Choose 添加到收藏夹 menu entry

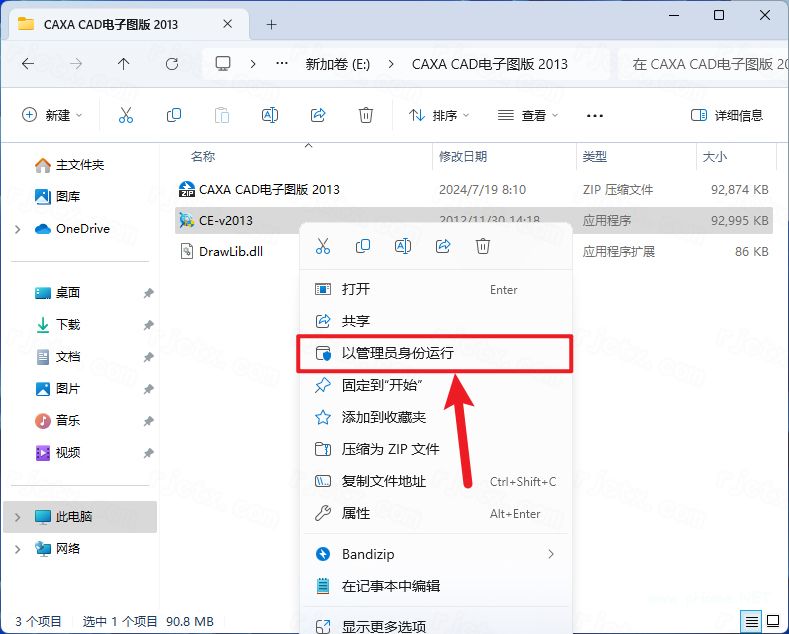[436, 417]
